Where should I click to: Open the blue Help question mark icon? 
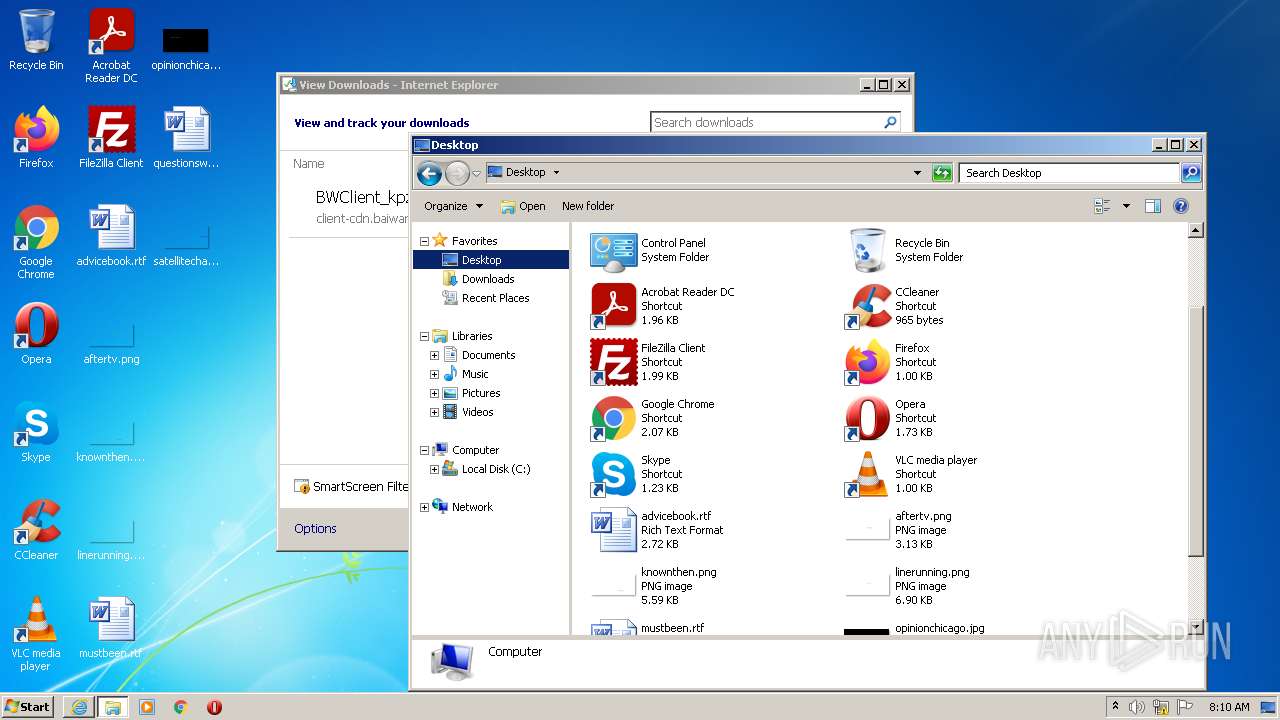tap(1180, 206)
